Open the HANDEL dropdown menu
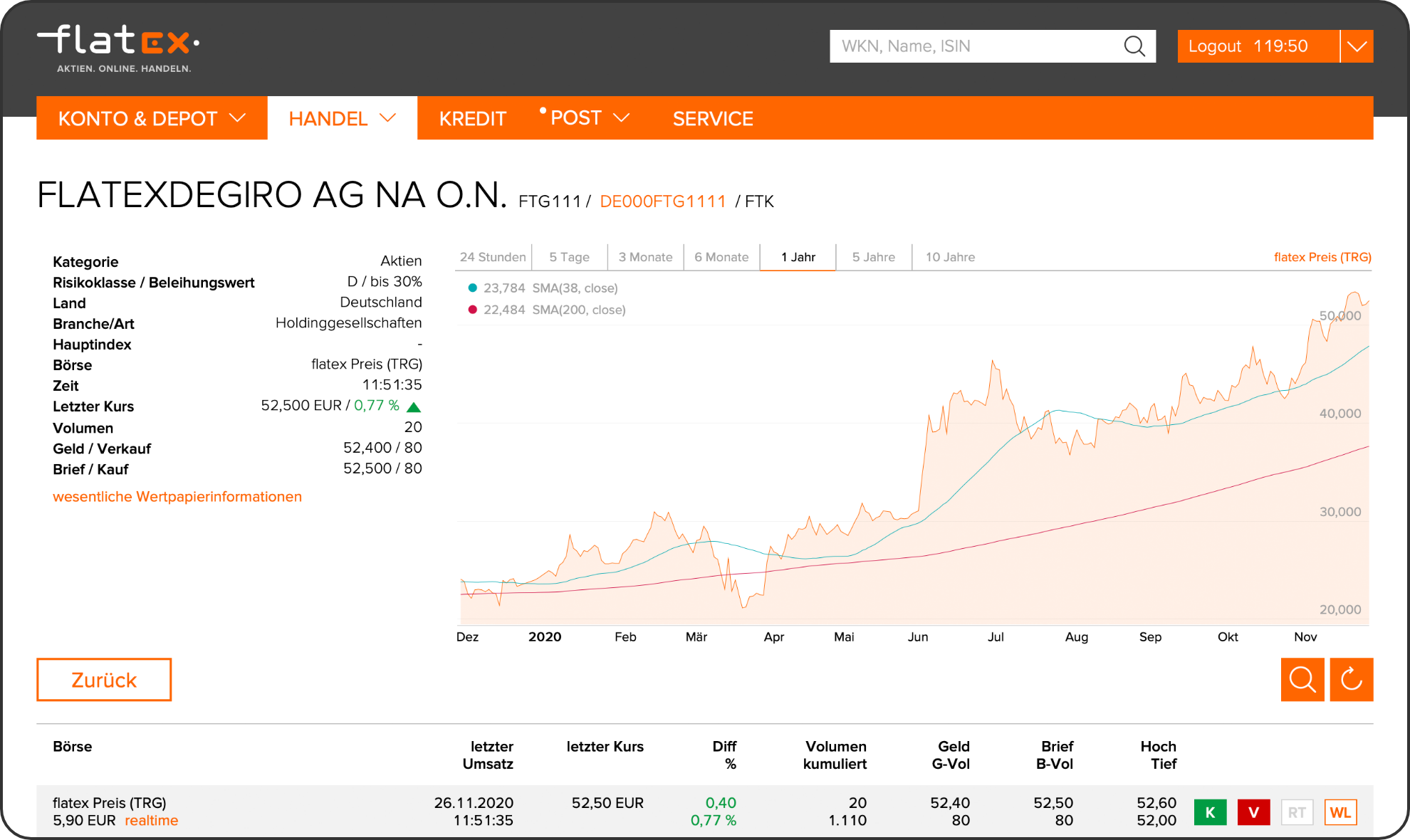 342,118
